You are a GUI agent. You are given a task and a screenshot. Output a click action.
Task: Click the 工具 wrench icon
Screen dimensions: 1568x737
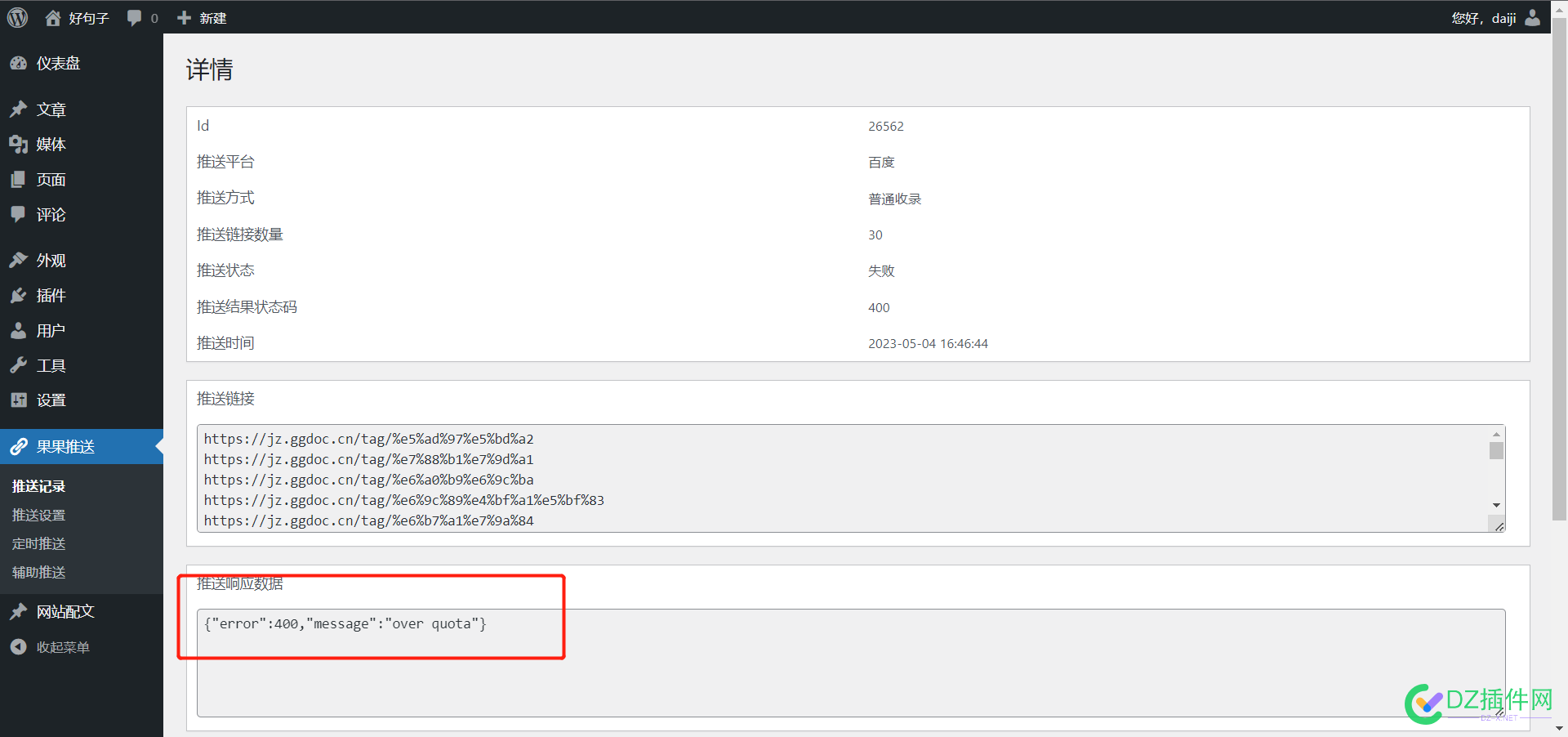18,365
